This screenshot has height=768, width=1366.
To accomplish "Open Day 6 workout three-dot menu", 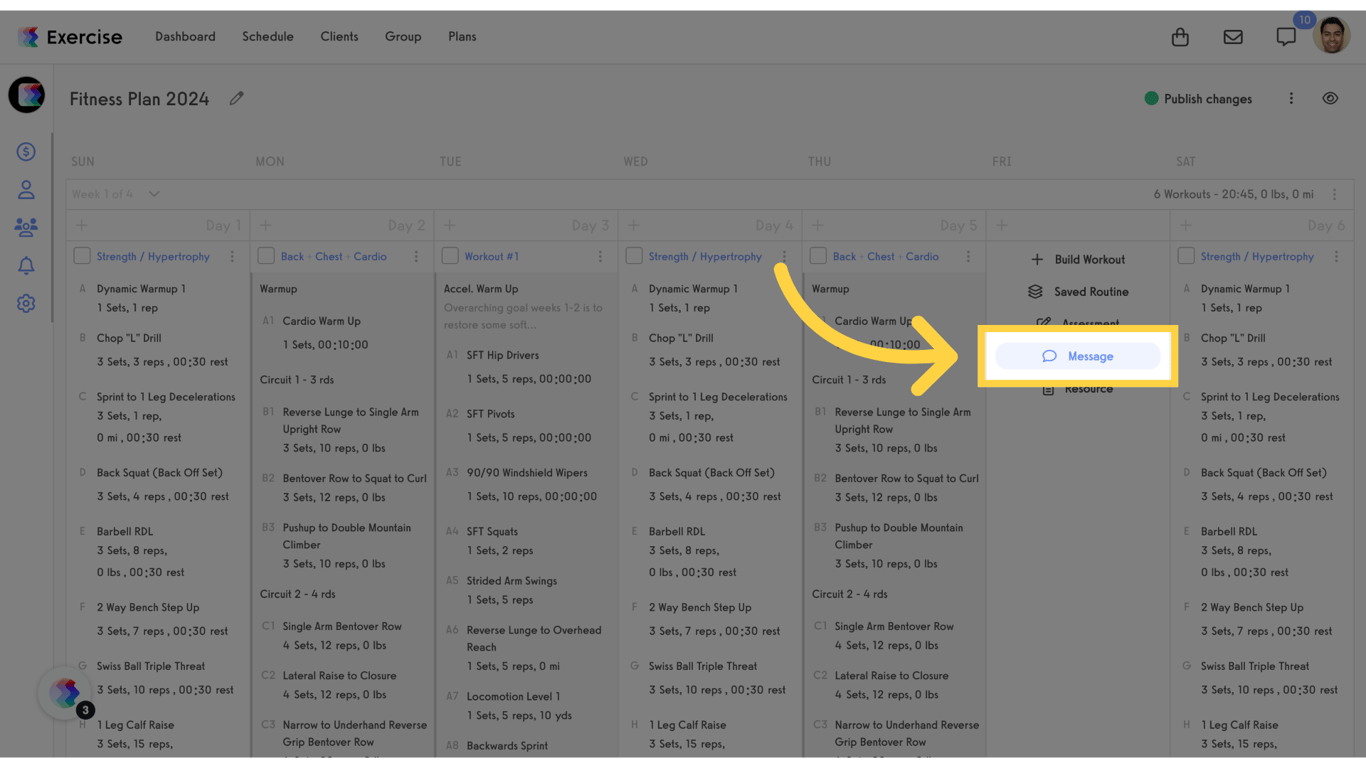I will click(x=1336, y=257).
